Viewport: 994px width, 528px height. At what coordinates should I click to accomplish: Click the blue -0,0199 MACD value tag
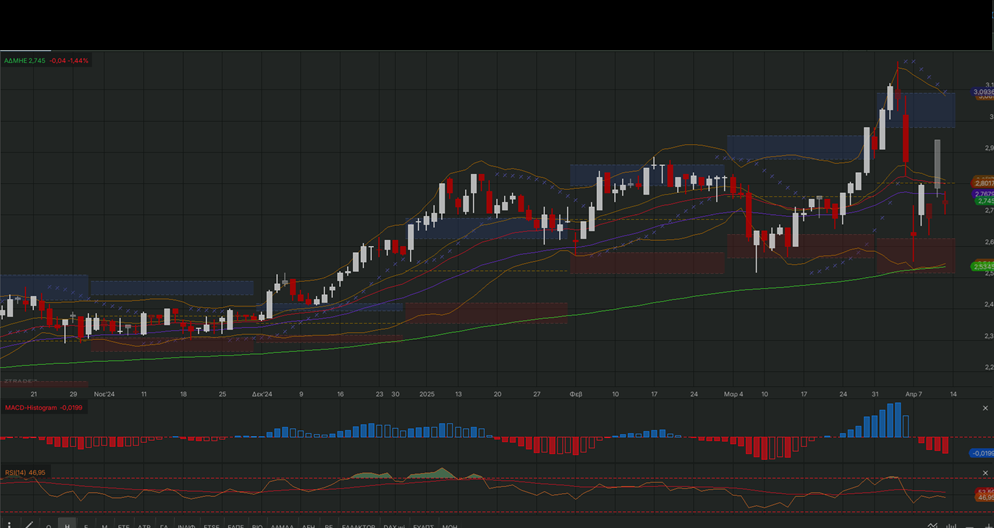click(982, 453)
